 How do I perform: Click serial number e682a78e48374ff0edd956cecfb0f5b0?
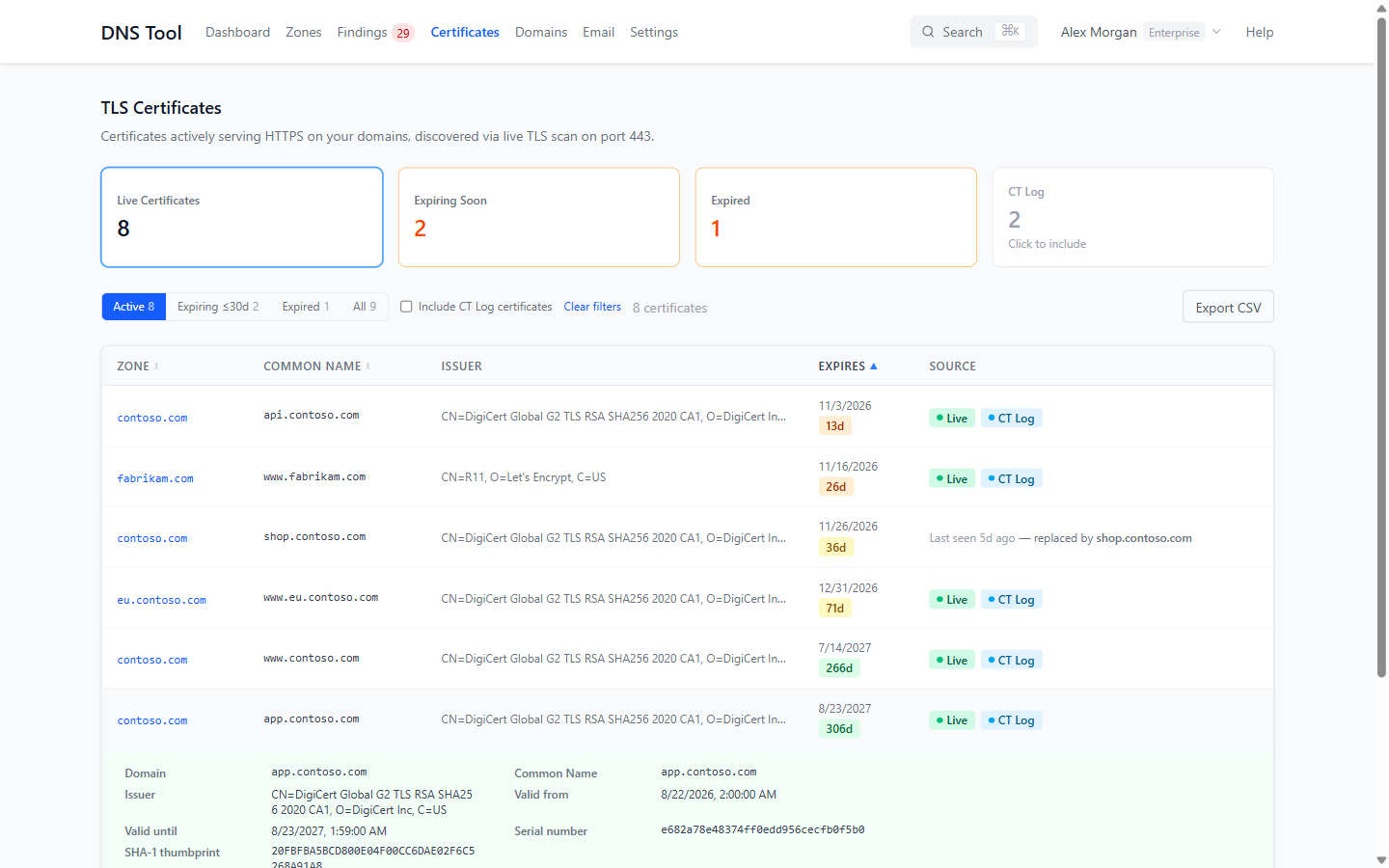pos(763,829)
